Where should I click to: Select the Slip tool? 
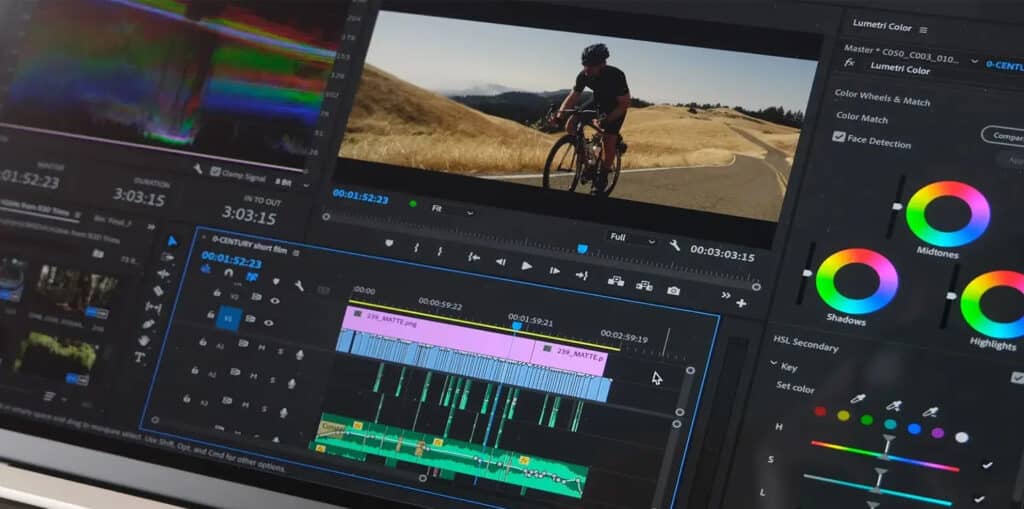pos(153,306)
